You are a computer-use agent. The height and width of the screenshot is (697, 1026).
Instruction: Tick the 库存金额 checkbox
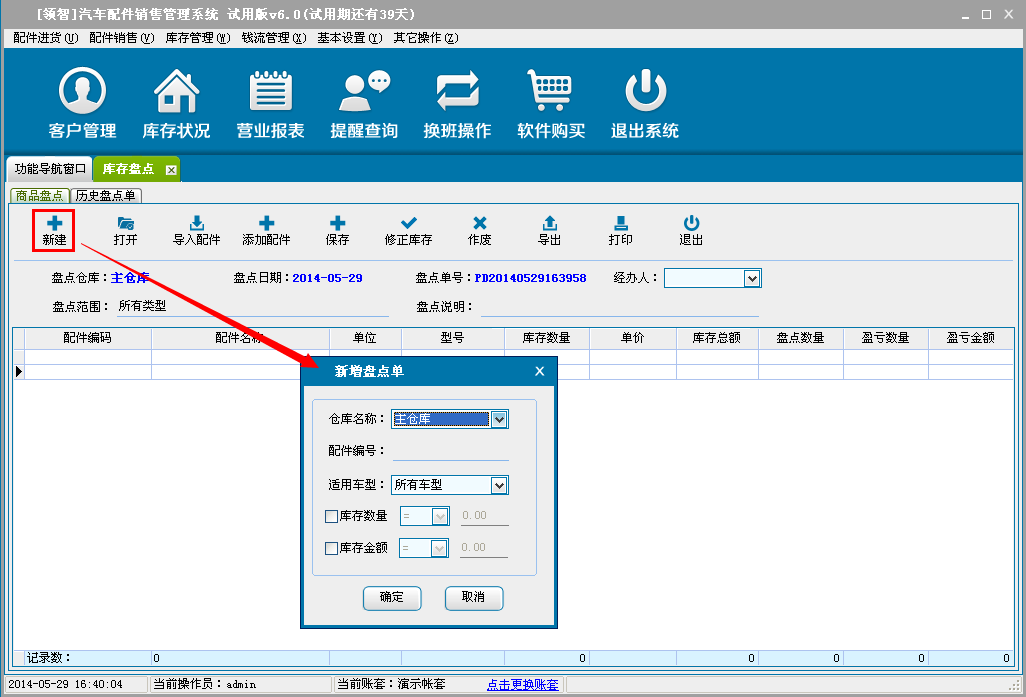click(332, 548)
